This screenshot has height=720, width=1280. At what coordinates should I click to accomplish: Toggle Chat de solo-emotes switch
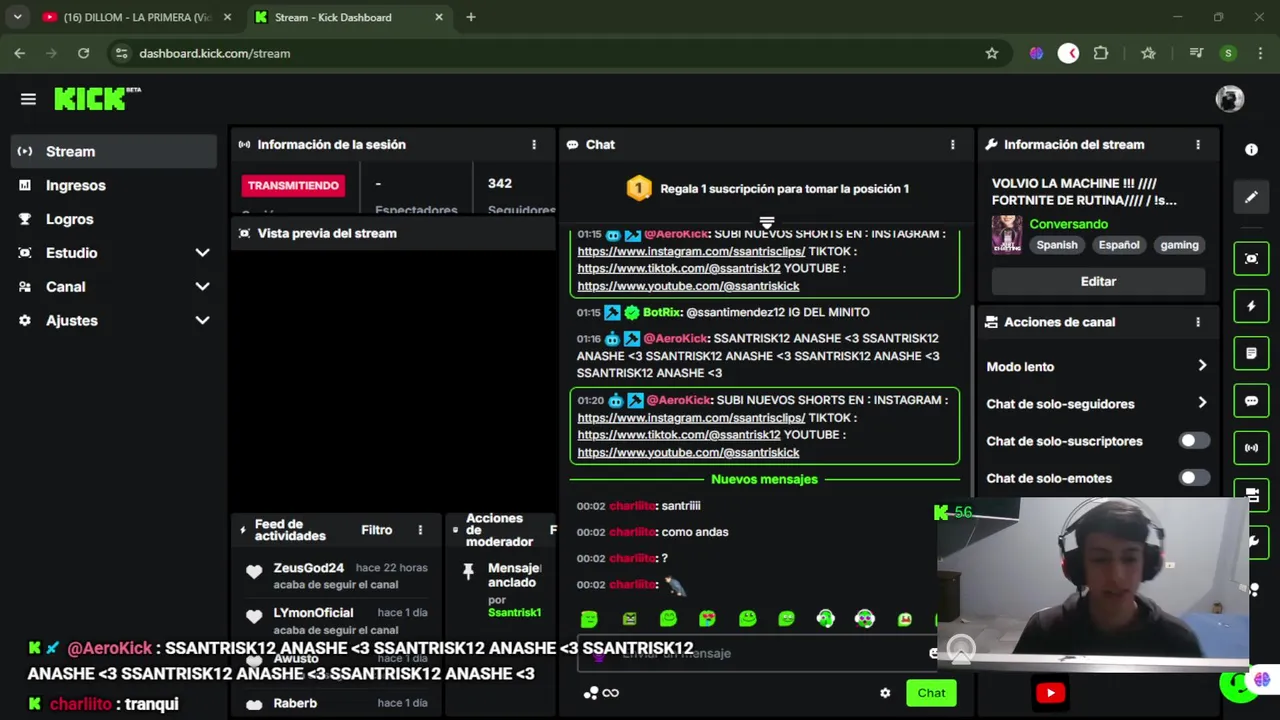(x=1193, y=478)
